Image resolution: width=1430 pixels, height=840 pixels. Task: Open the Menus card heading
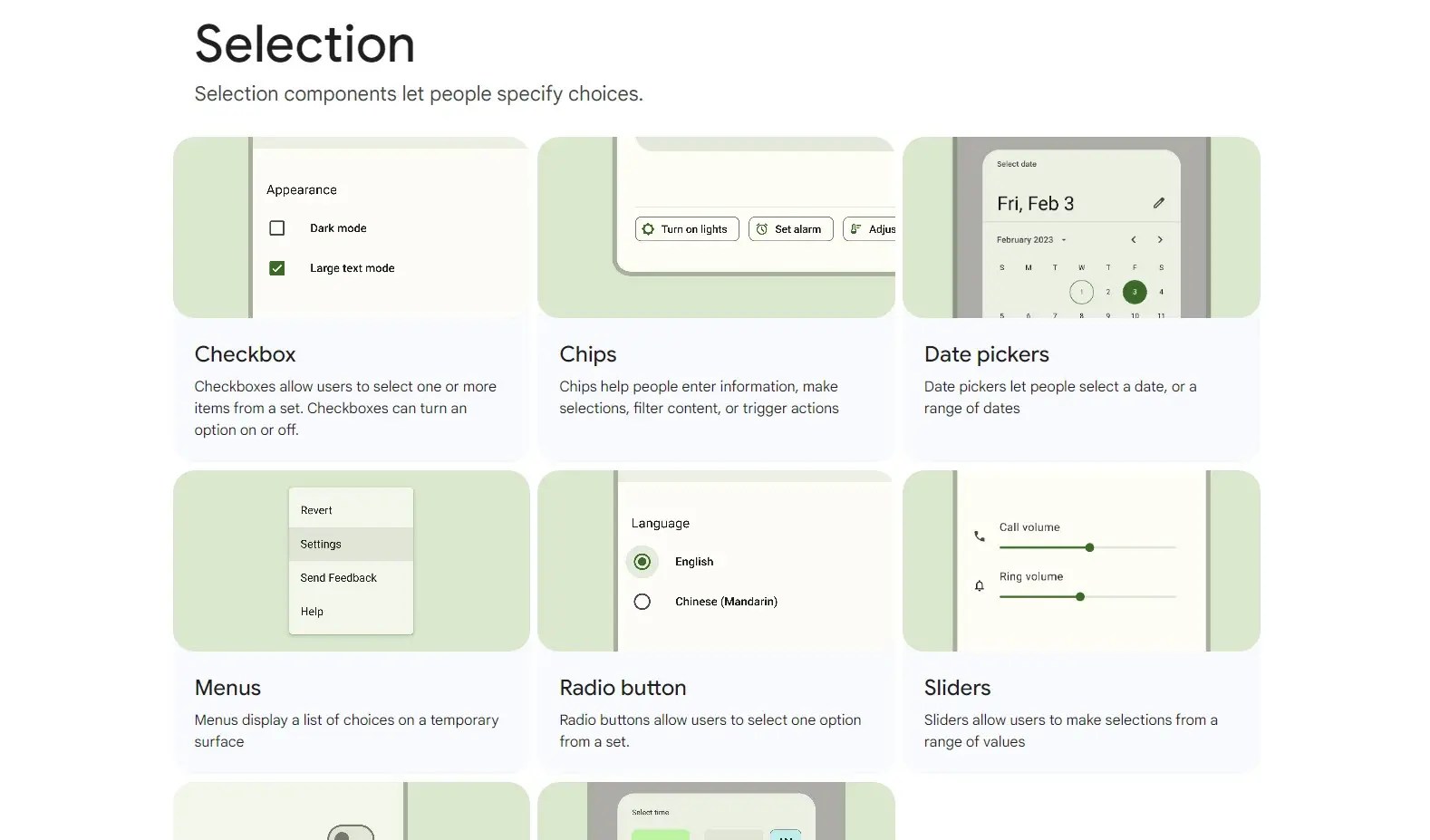(x=227, y=688)
